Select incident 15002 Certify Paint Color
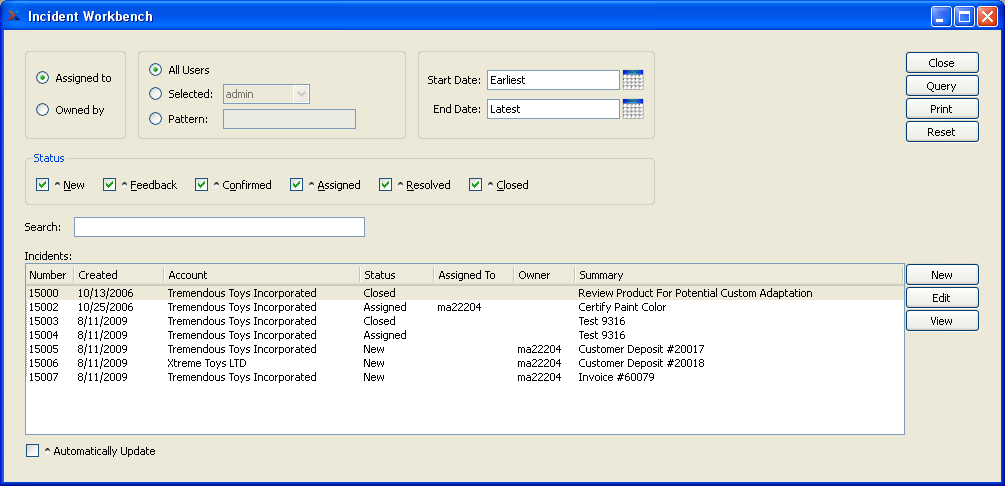The image size is (1005, 486). click(x=240, y=308)
